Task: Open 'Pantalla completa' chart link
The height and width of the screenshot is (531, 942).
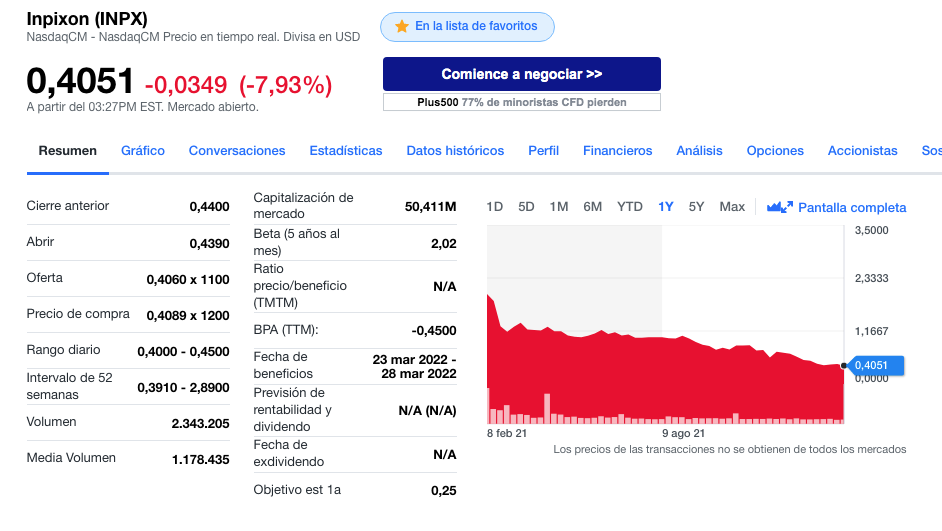Action: point(852,208)
